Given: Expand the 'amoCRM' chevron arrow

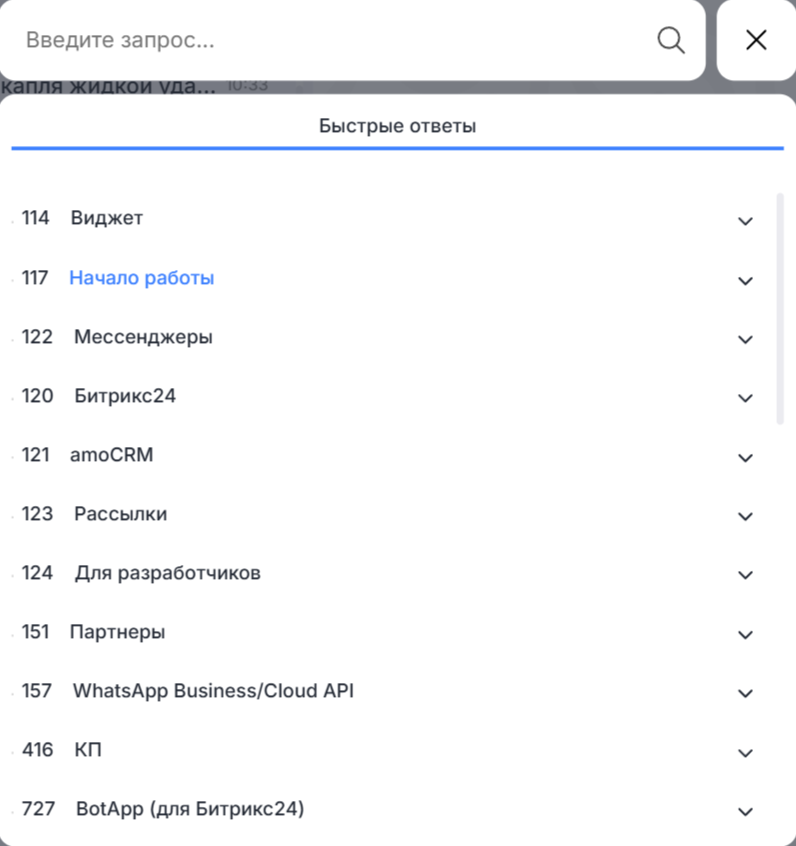Looking at the screenshot, I should pyautogui.click(x=744, y=457).
